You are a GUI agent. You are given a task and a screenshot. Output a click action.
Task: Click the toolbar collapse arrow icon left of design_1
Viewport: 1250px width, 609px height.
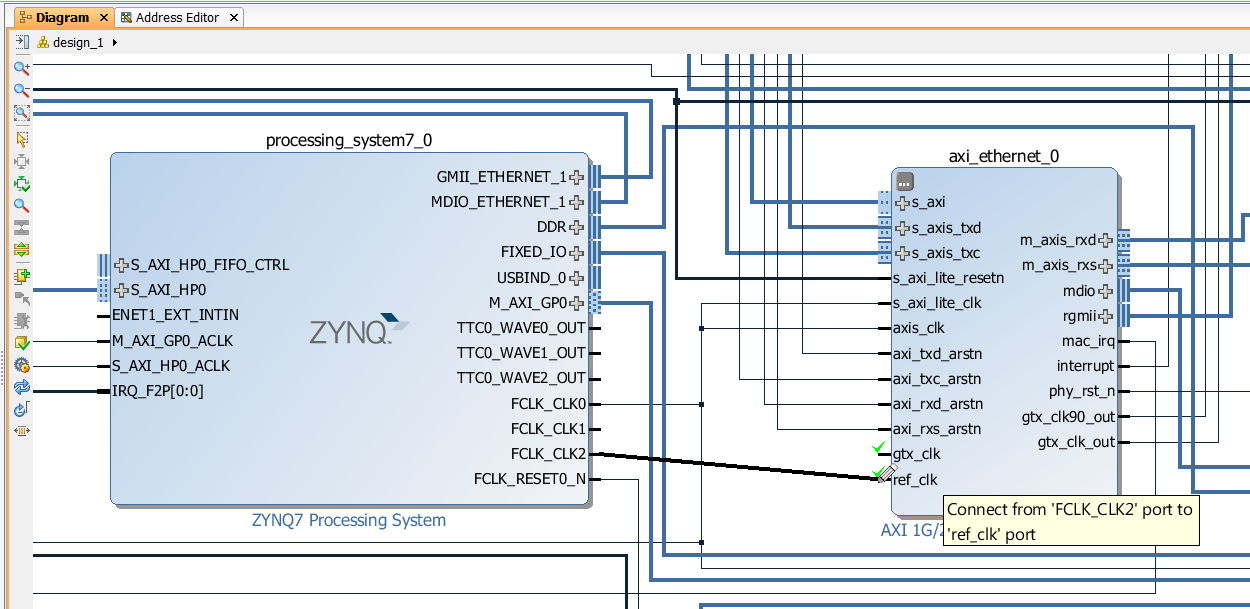(x=21, y=42)
